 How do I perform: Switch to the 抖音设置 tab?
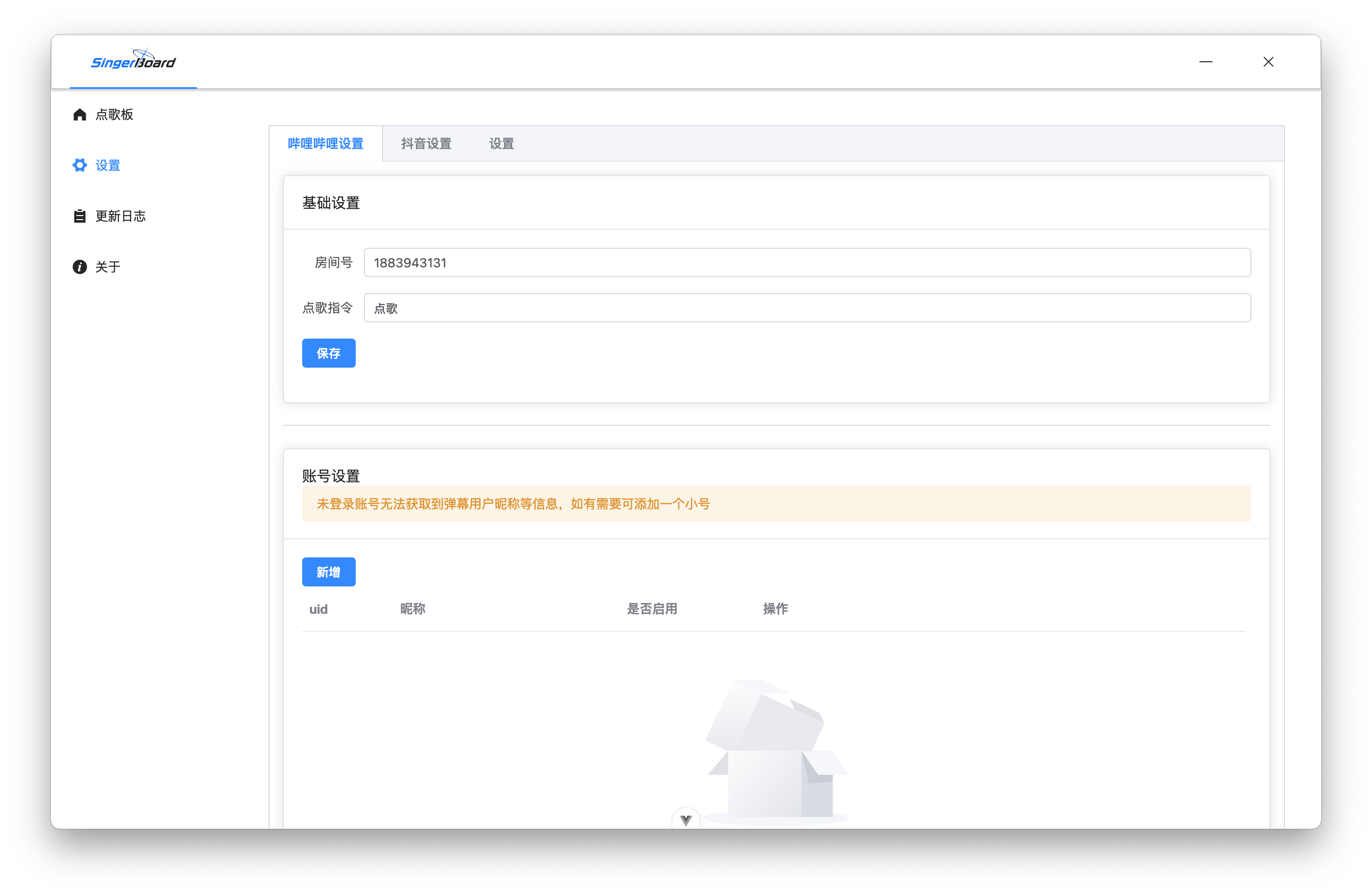(426, 143)
